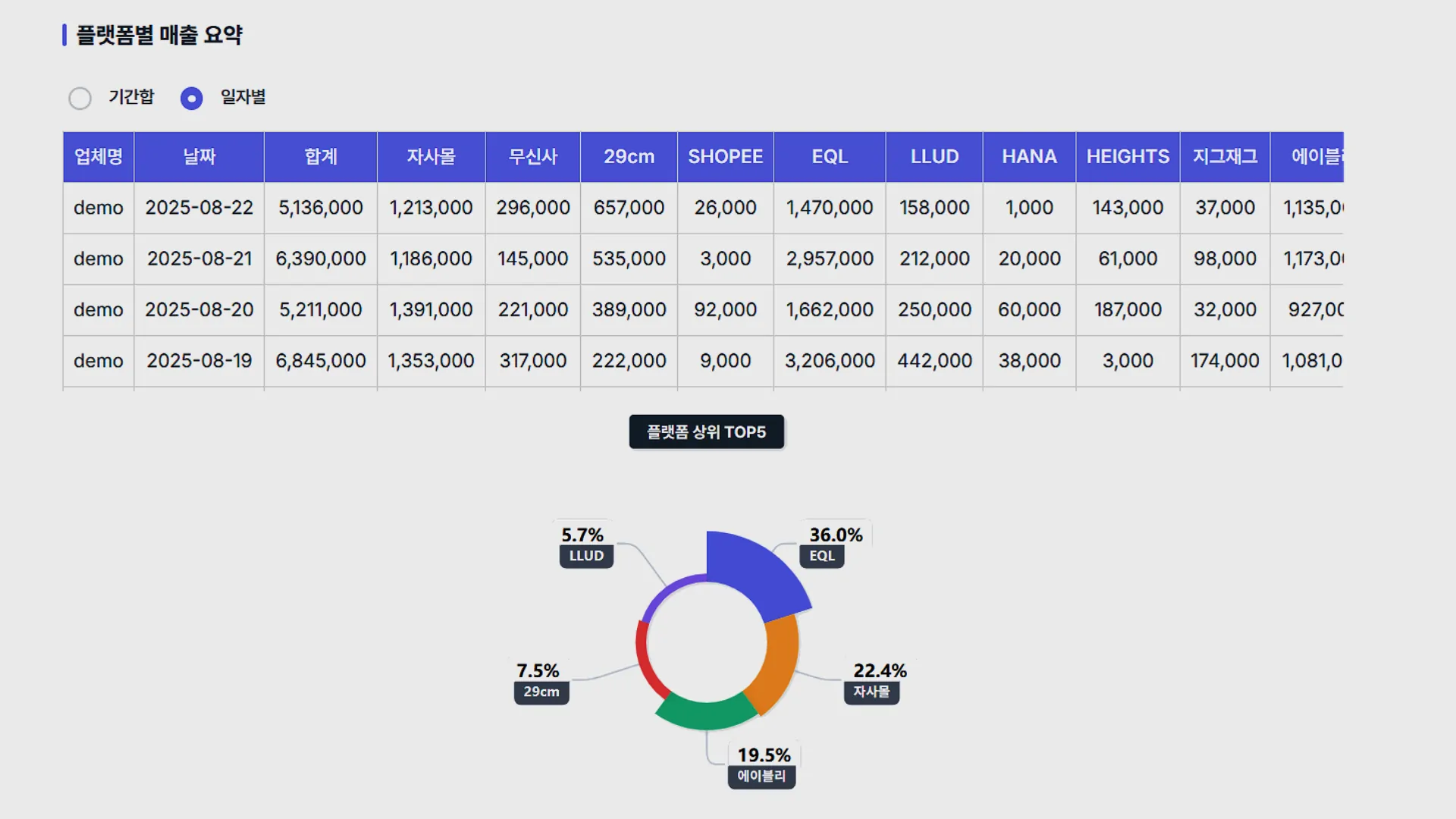Click total cell 5,211,000
Screen dimensions: 1456x819
(x=321, y=309)
